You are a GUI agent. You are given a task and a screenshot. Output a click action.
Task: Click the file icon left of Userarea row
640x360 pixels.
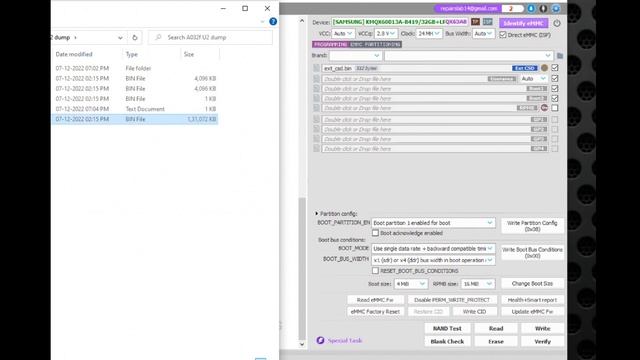pos(316,78)
